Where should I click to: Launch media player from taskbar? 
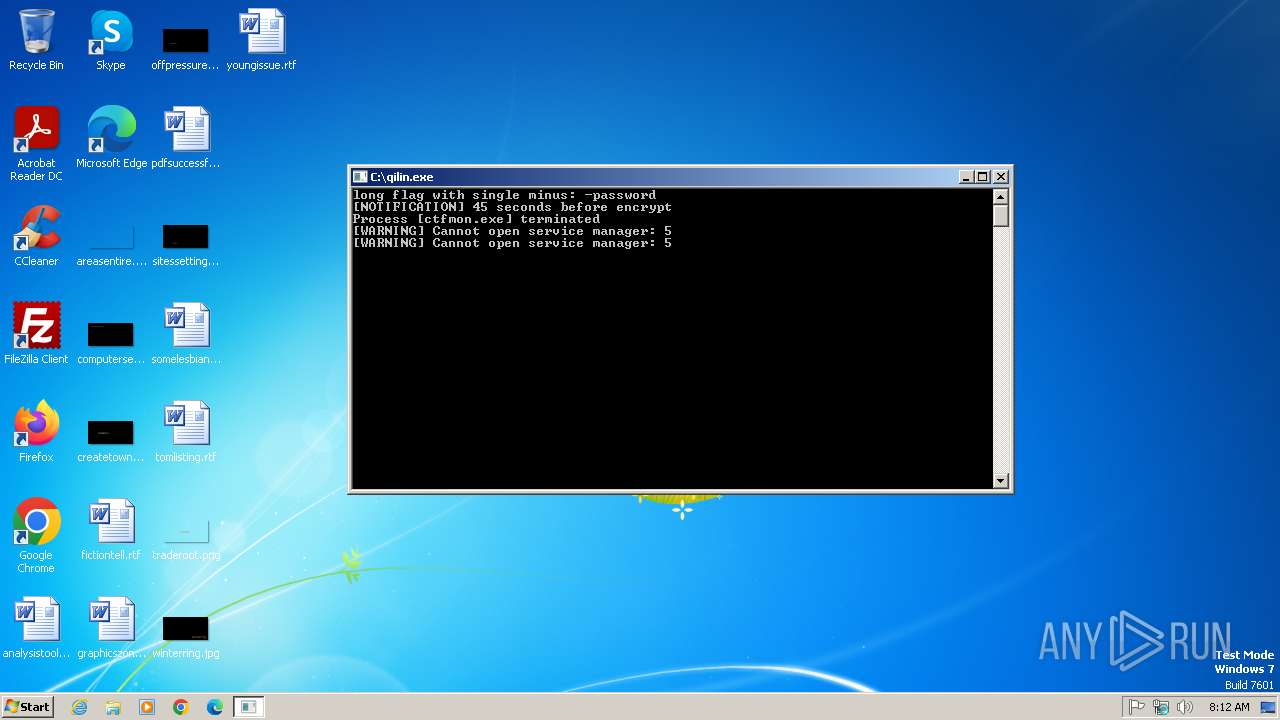click(x=147, y=707)
